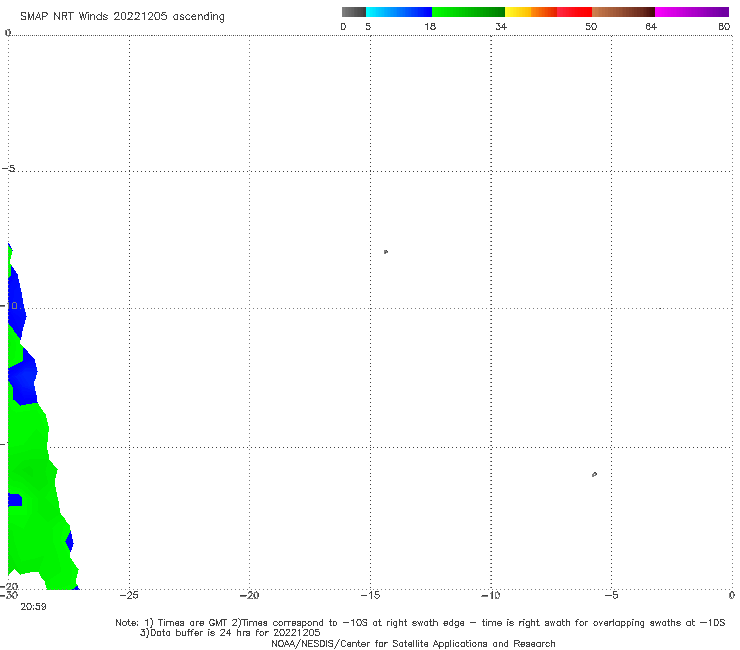This screenshot has width=740, height=650.
Task: Click the '50' label under the color bar
Action: click(591, 27)
